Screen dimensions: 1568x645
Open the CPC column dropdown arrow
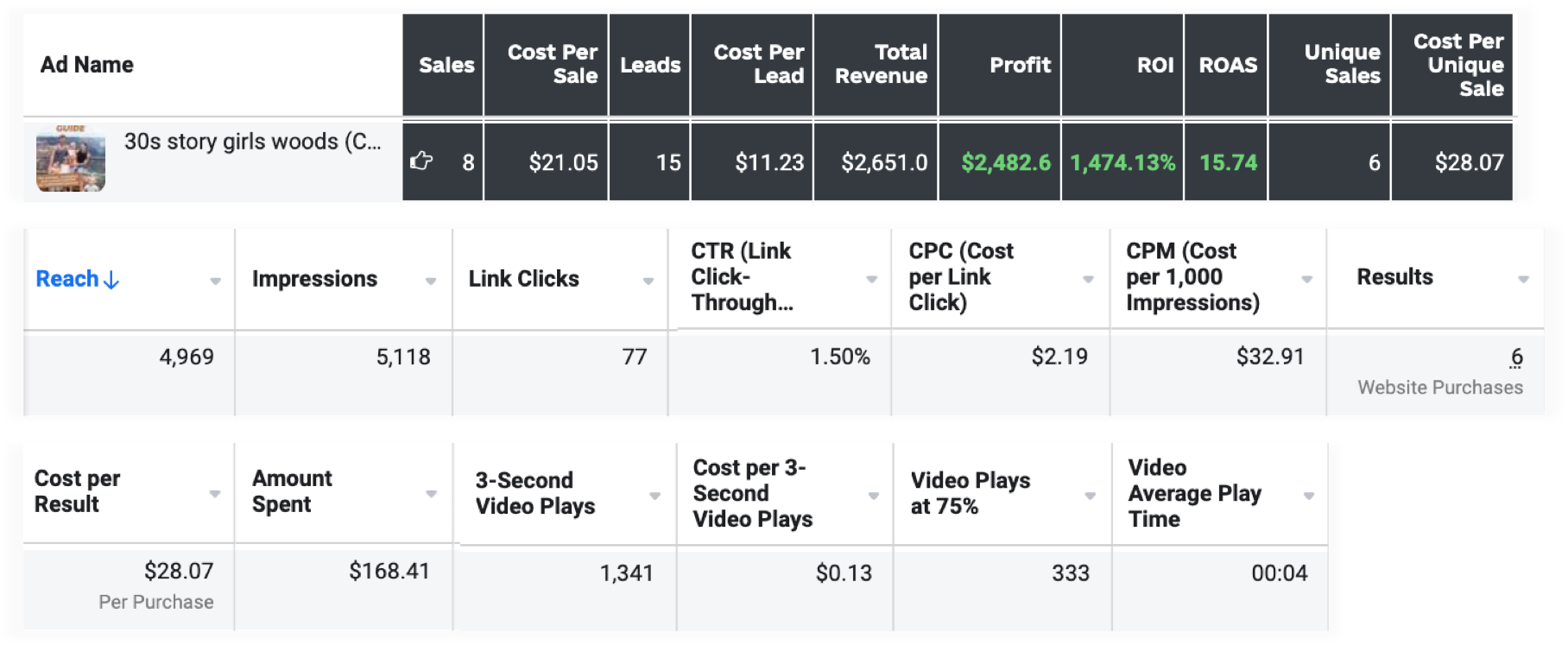click(1089, 279)
